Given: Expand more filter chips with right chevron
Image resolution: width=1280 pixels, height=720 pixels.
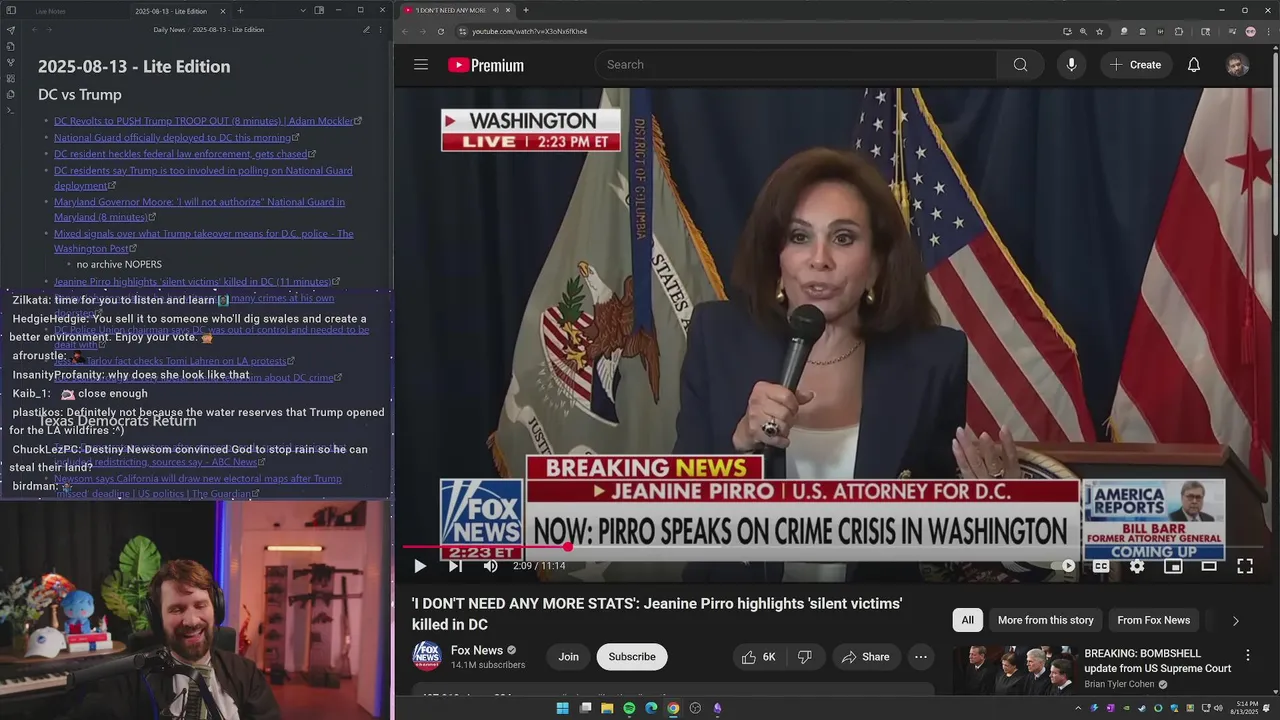Looking at the screenshot, I should click(x=1236, y=621).
